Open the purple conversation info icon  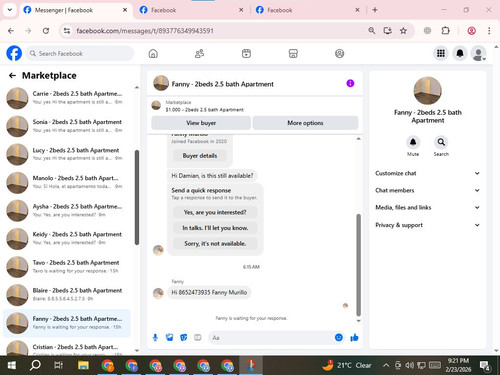(x=350, y=83)
